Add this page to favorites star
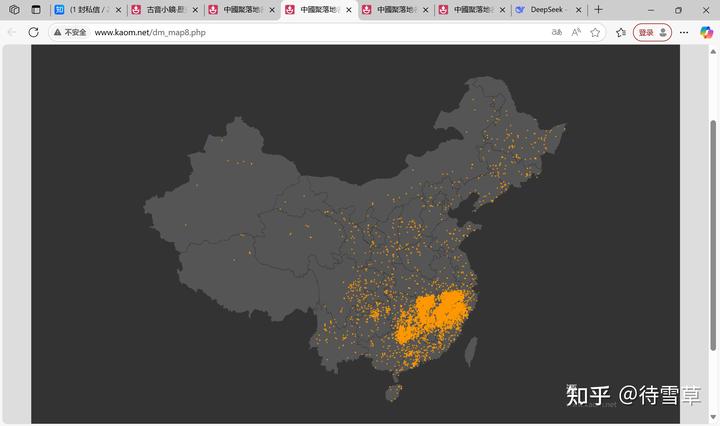 [595, 32]
